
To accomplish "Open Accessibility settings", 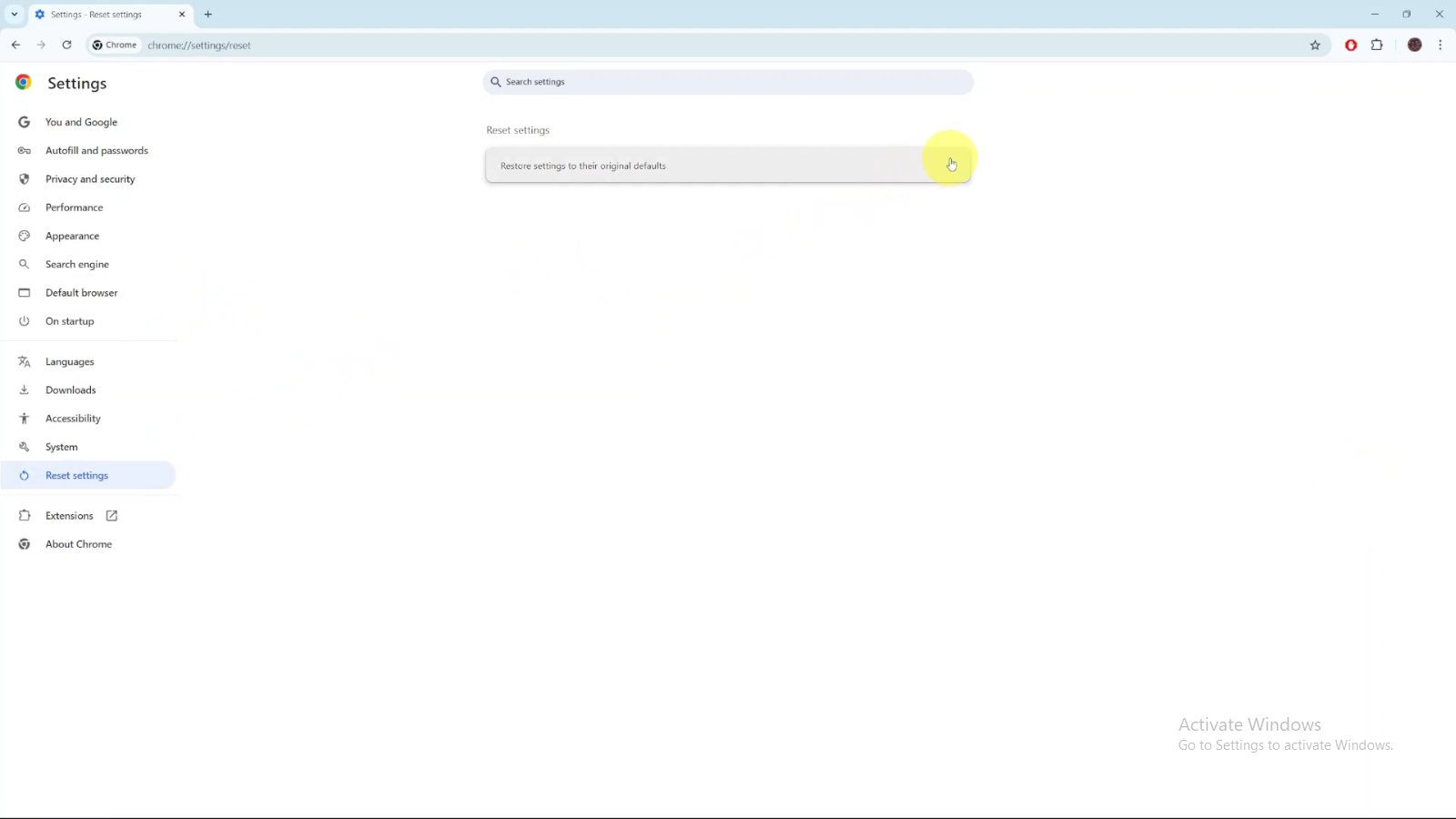I will [73, 419].
